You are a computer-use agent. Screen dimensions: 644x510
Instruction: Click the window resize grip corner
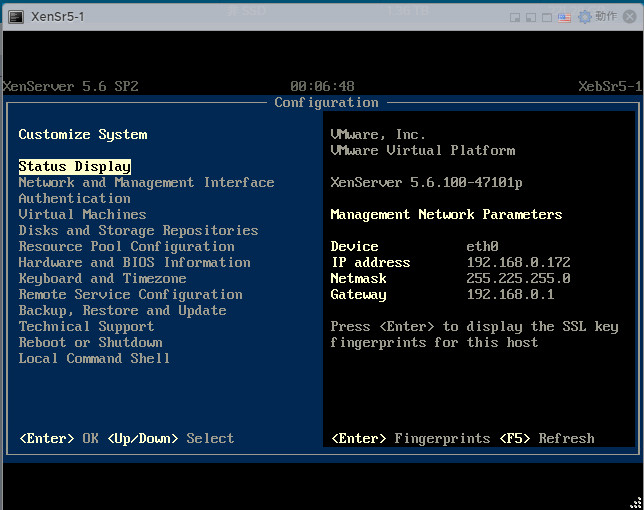click(x=636, y=503)
